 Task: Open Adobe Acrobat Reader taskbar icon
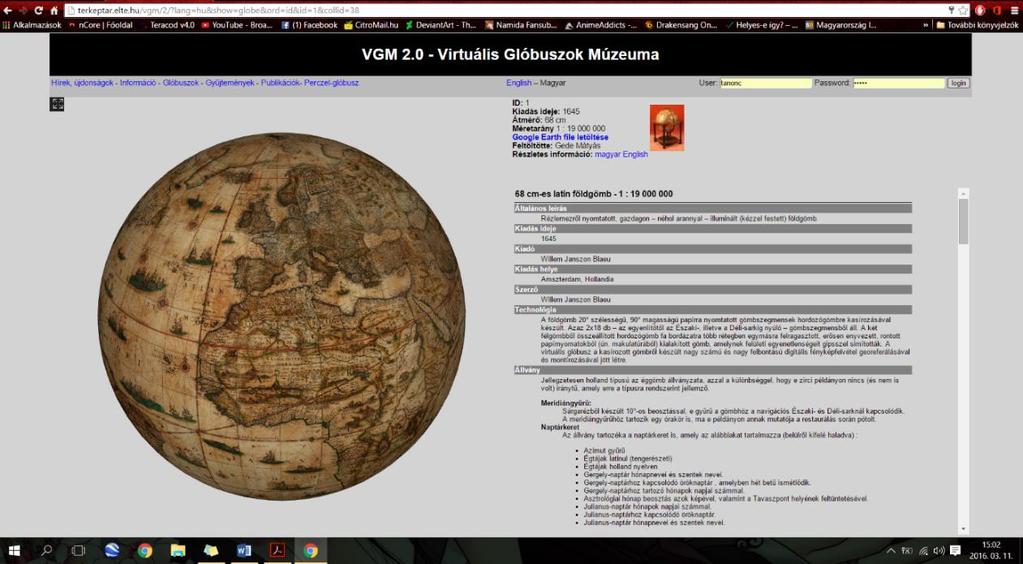click(x=277, y=551)
